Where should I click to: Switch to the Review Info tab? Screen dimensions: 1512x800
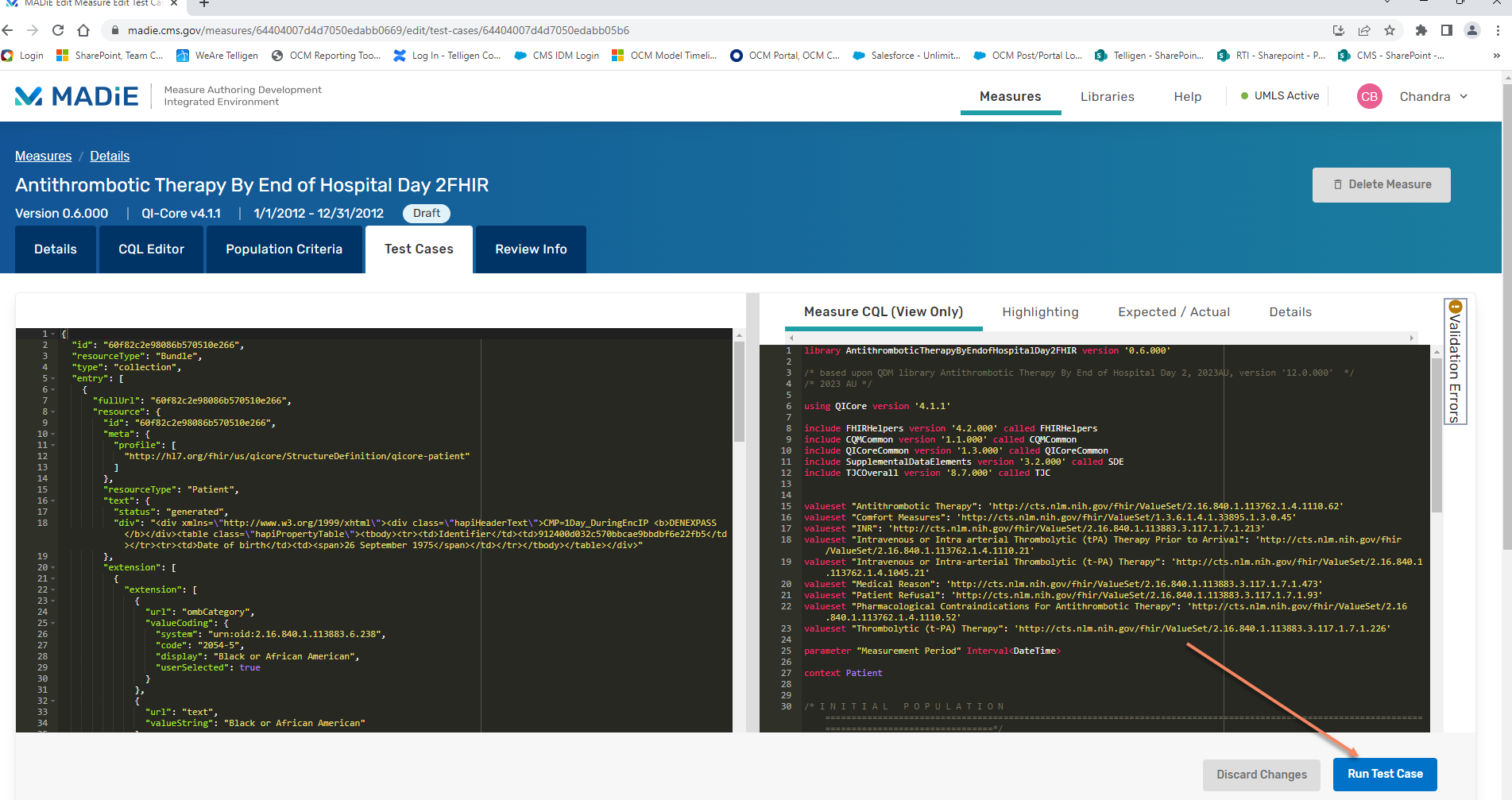click(531, 249)
